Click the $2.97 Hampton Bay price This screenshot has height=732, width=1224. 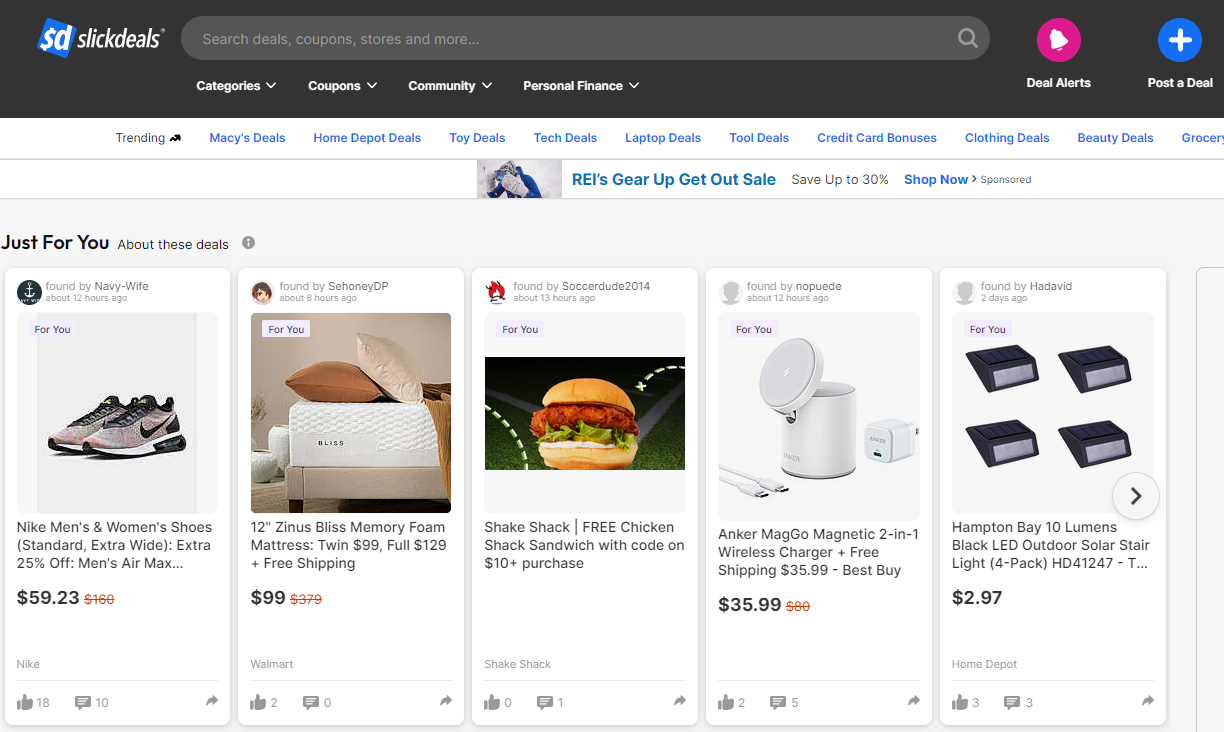[977, 598]
